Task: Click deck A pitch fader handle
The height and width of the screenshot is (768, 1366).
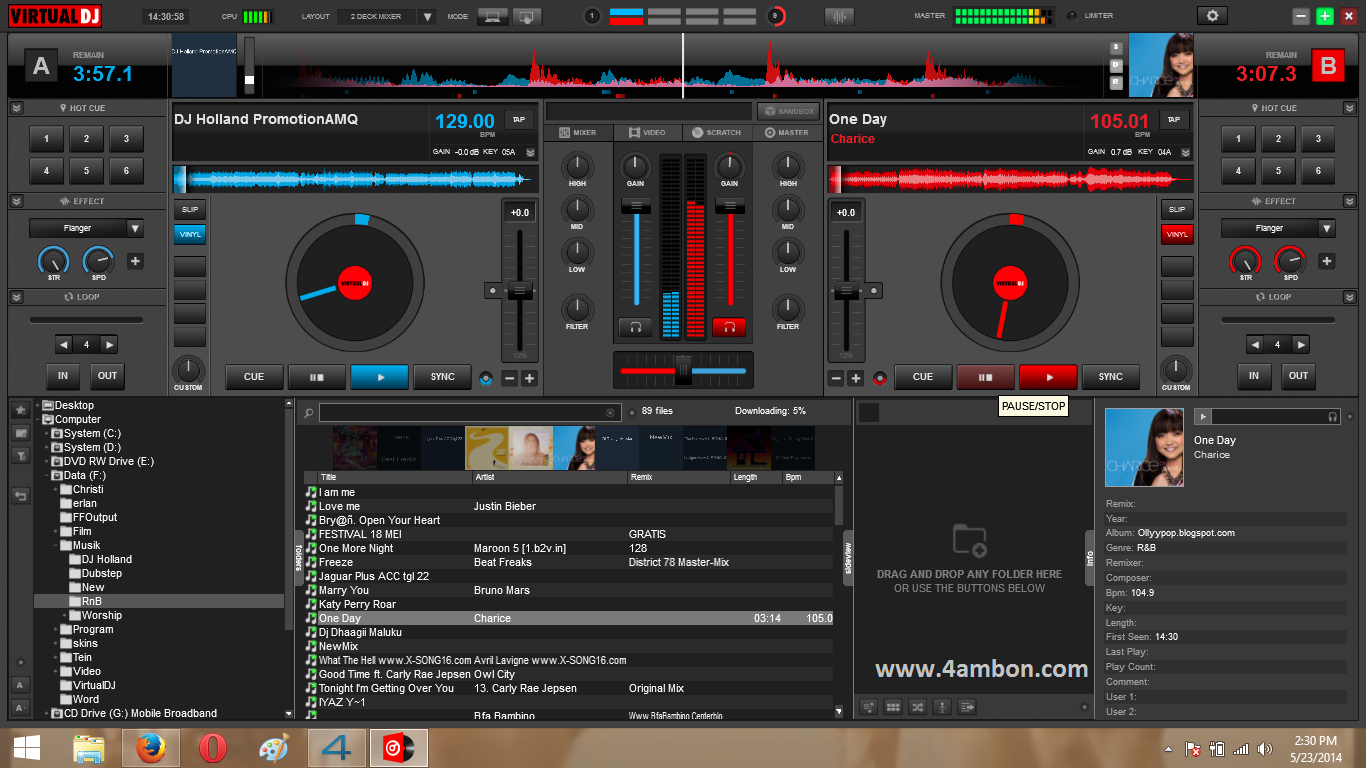Action: tap(519, 290)
